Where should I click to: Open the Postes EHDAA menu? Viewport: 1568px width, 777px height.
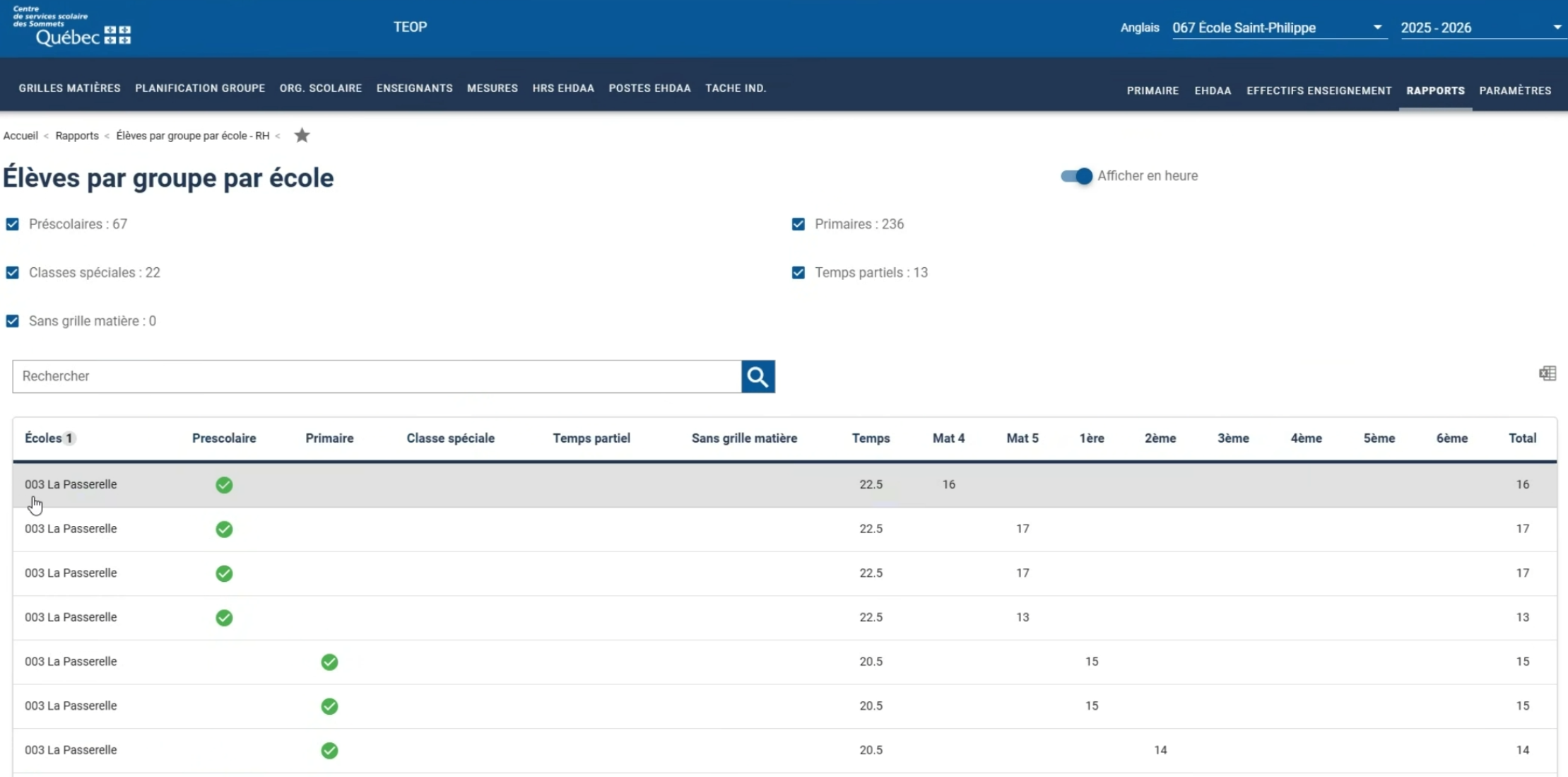(649, 88)
